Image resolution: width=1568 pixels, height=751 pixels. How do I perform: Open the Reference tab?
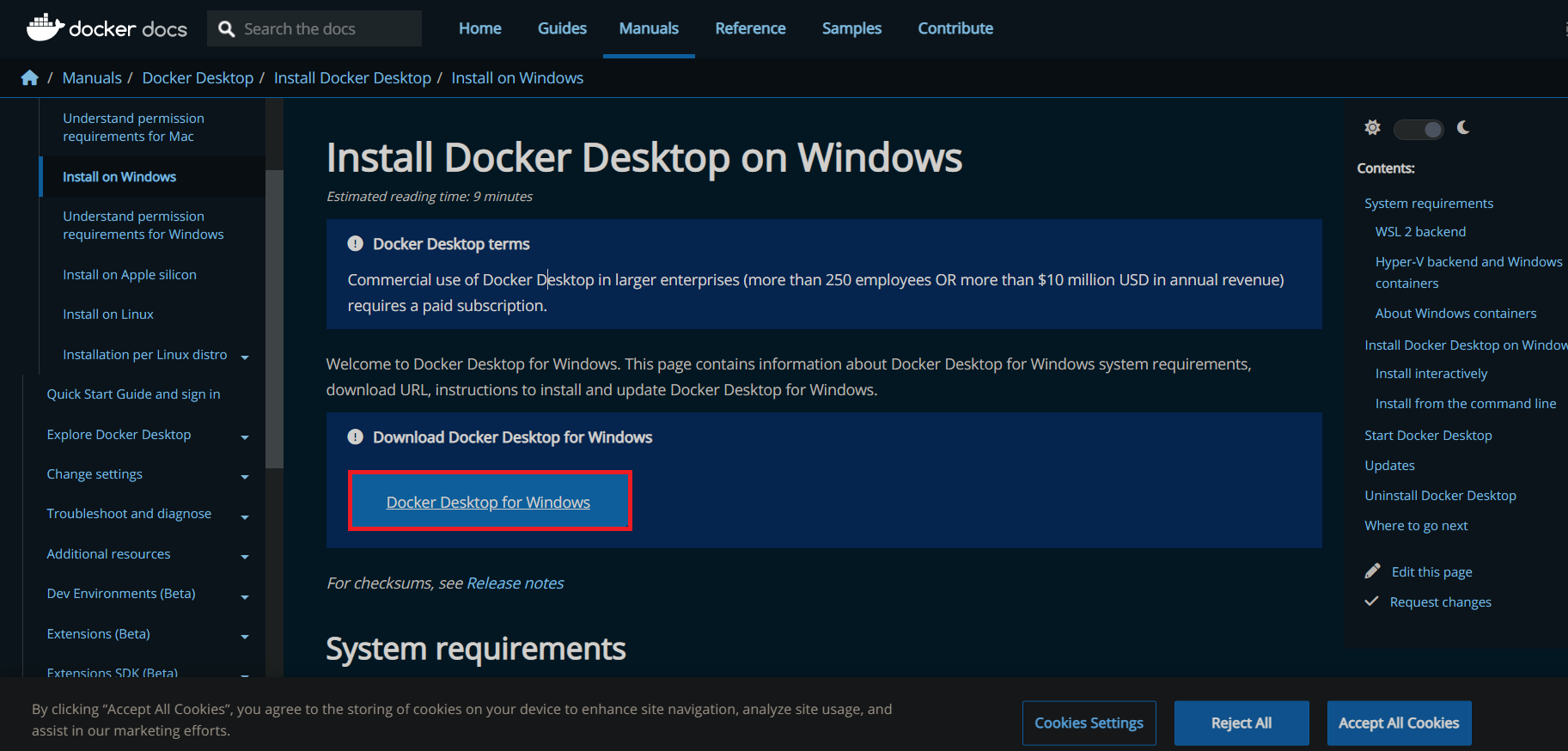point(750,28)
